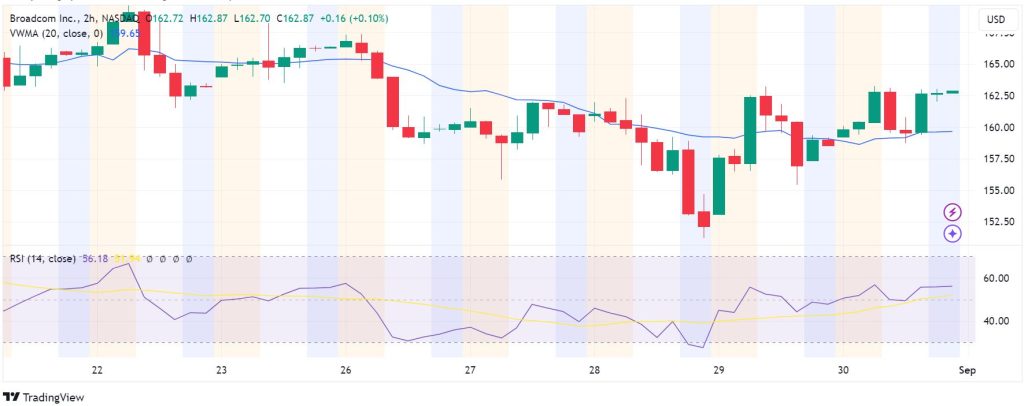Screen dimensions: 1024x406
Task: Click the 155.00 price axis label
Action: pos(1000,190)
